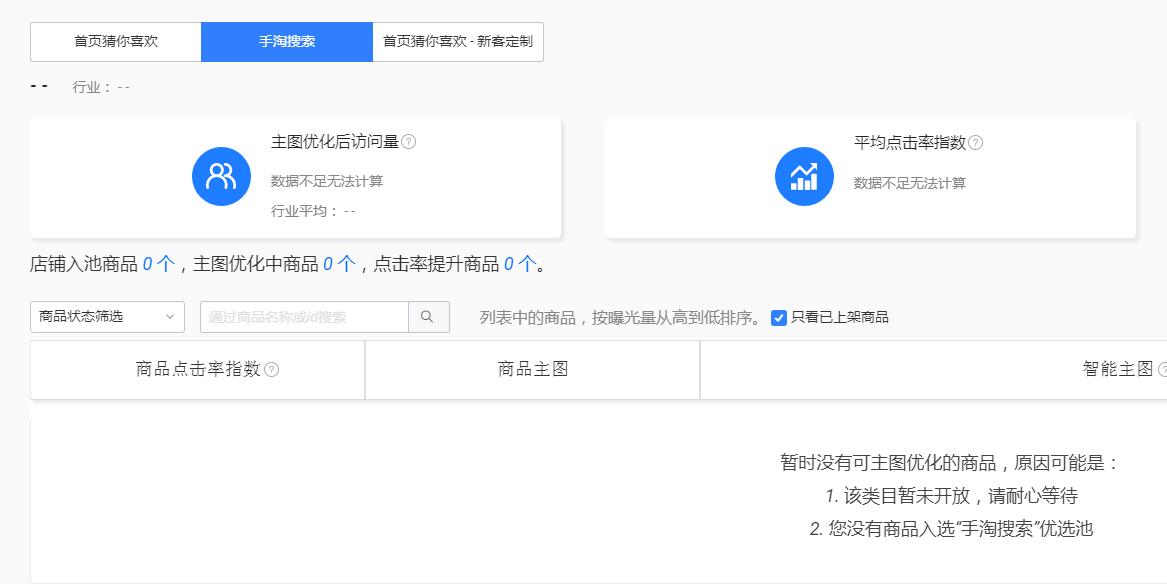Screen dimensions: 1167x584
Task: Click the active 手淘搜索 tab
Action: 286,41
